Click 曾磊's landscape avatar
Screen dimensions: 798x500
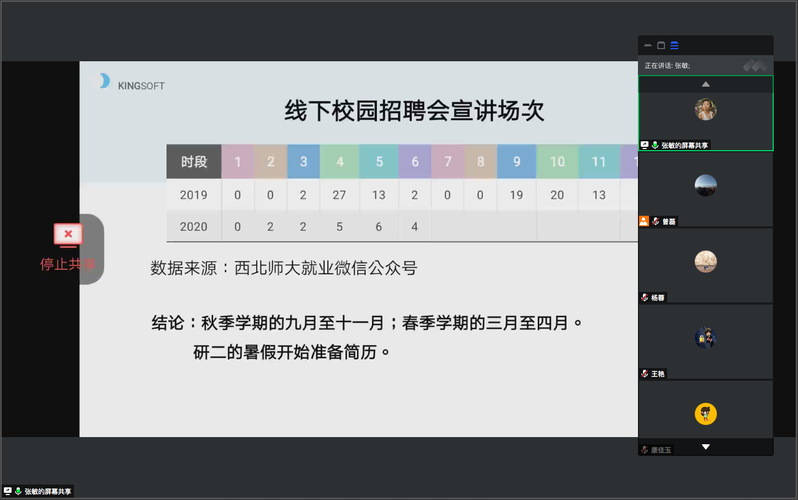pos(706,185)
